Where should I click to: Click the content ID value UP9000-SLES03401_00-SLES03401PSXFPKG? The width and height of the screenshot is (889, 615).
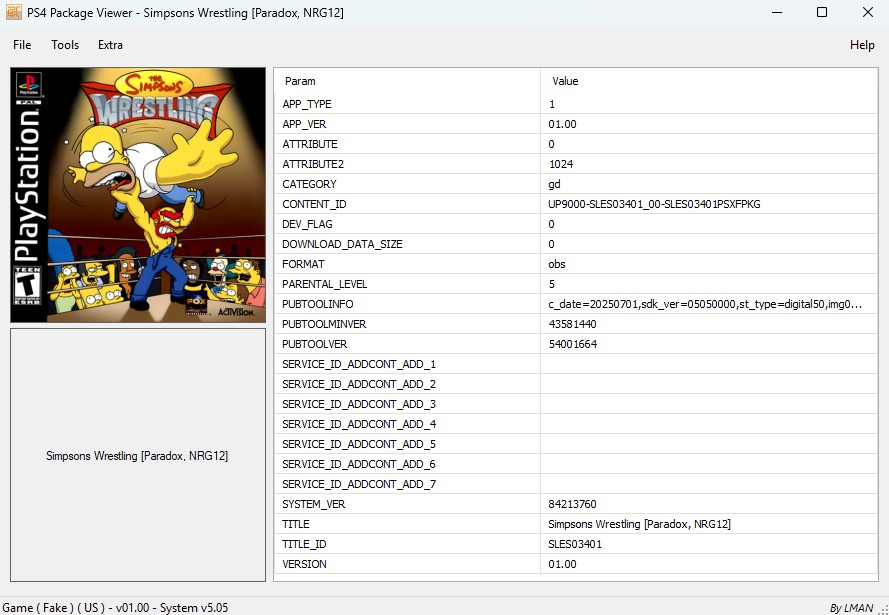pyautogui.click(x=654, y=204)
